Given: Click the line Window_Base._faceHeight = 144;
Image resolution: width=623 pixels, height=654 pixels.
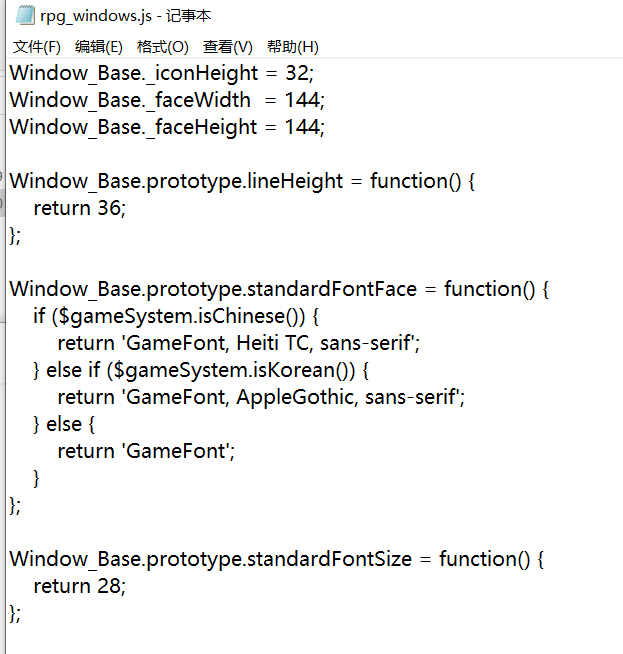Looking at the screenshot, I should click(x=167, y=127).
